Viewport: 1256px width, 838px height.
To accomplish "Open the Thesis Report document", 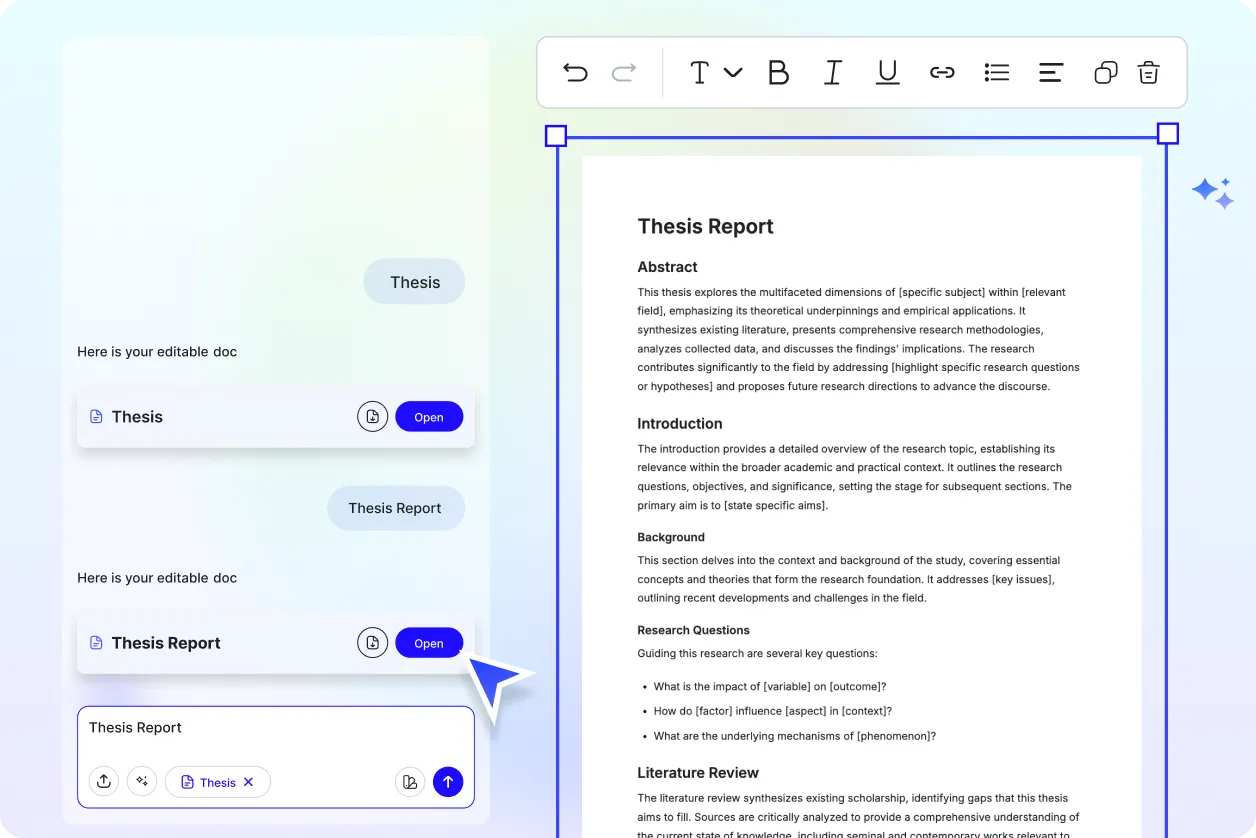I will click(x=429, y=643).
